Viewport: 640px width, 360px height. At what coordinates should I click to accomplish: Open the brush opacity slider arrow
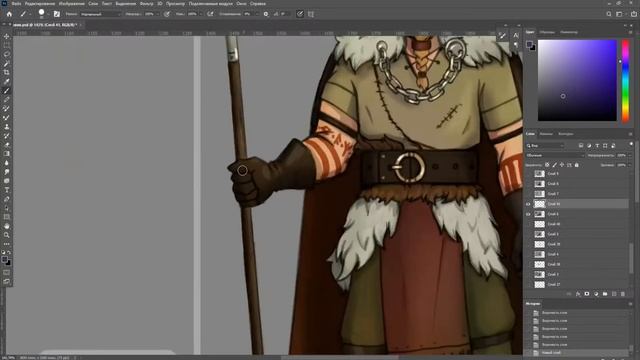point(157,14)
